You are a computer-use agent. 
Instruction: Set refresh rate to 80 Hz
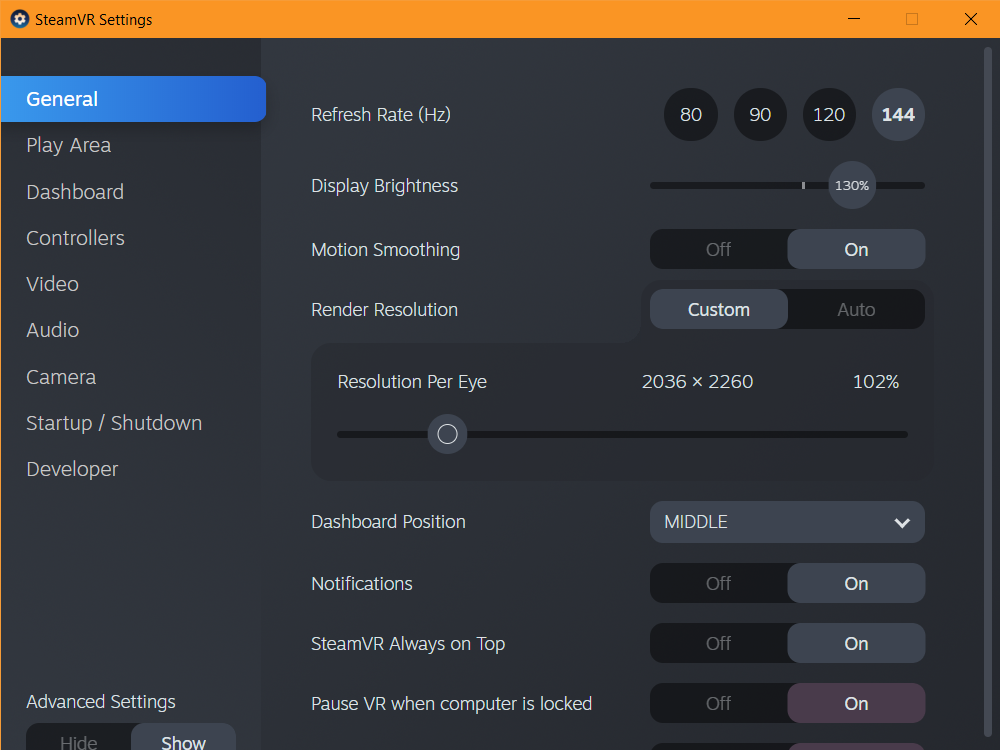(x=691, y=115)
